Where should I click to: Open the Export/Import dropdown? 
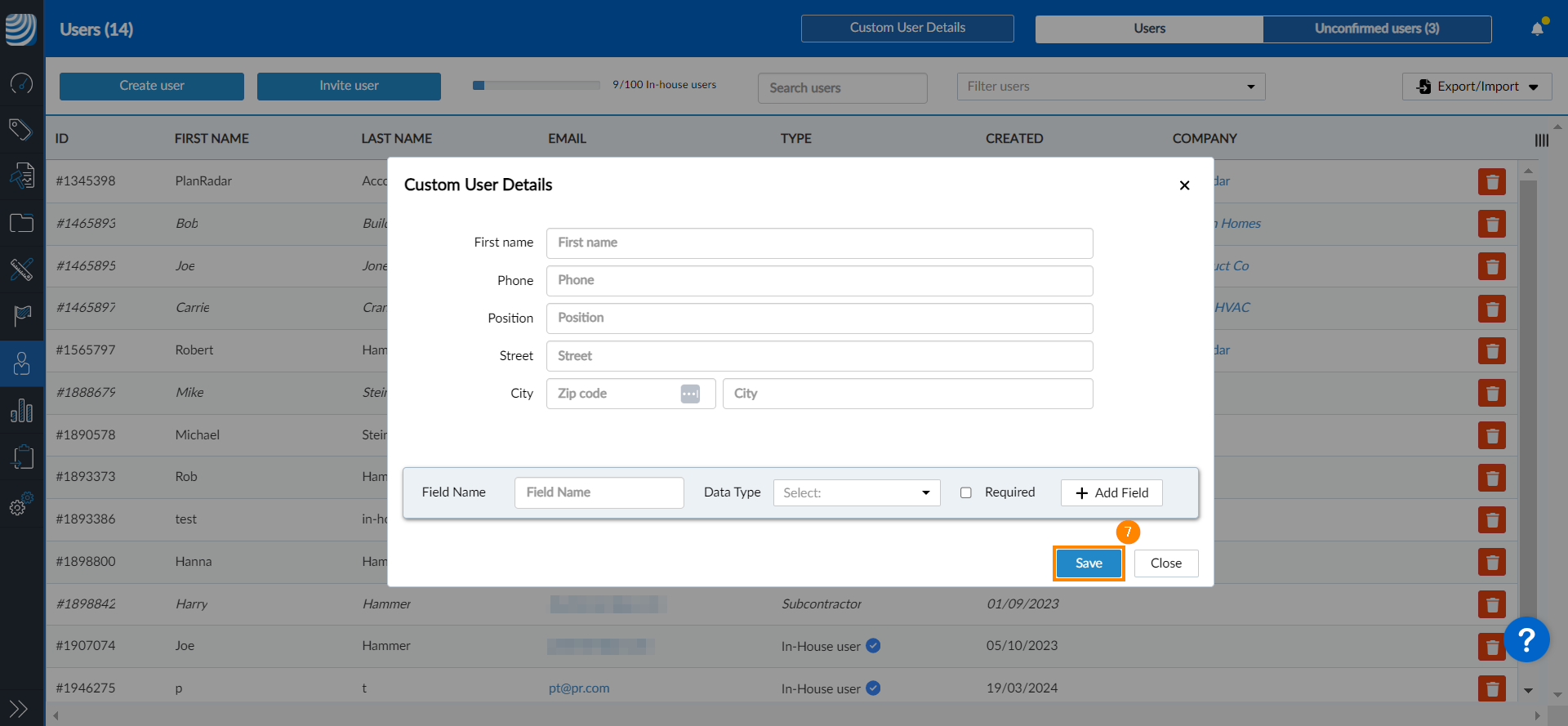1477,87
